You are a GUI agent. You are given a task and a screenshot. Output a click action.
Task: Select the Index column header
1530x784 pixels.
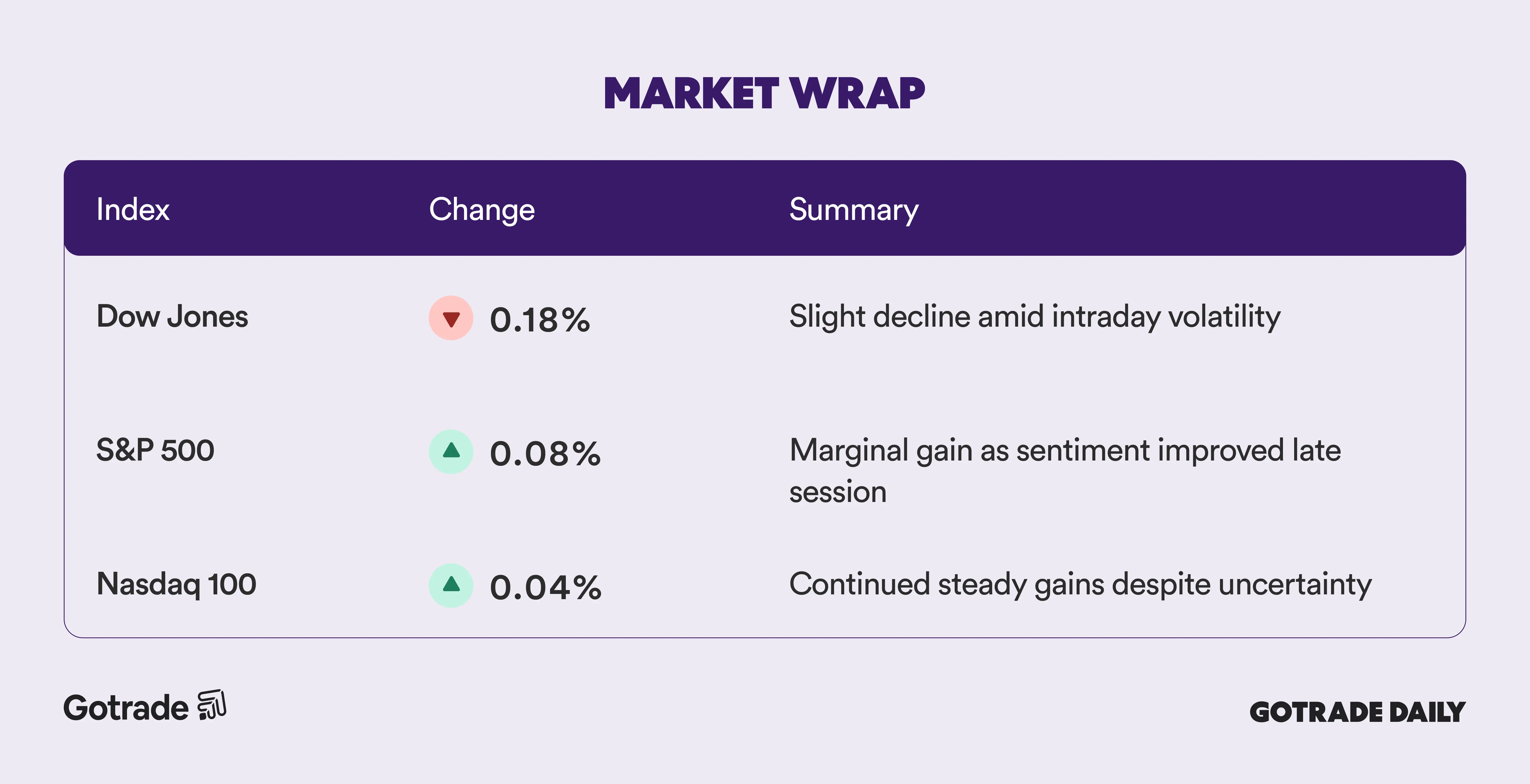tap(133, 210)
